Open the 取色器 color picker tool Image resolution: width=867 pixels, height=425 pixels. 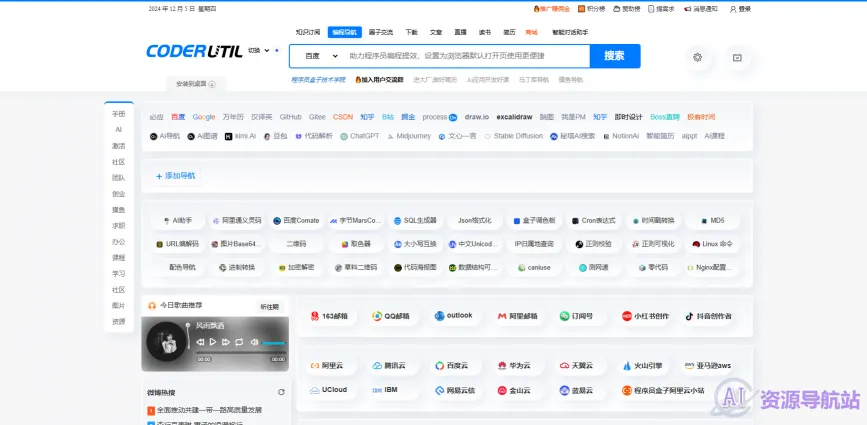[x=356, y=244]
